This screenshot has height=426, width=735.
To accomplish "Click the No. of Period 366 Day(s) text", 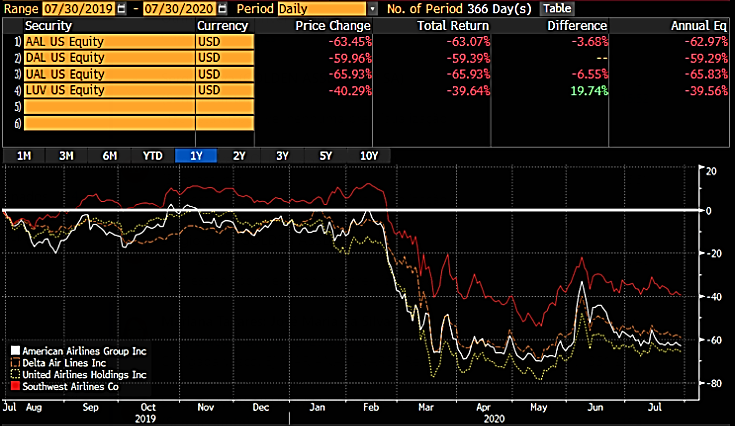I will click(459, 9).
